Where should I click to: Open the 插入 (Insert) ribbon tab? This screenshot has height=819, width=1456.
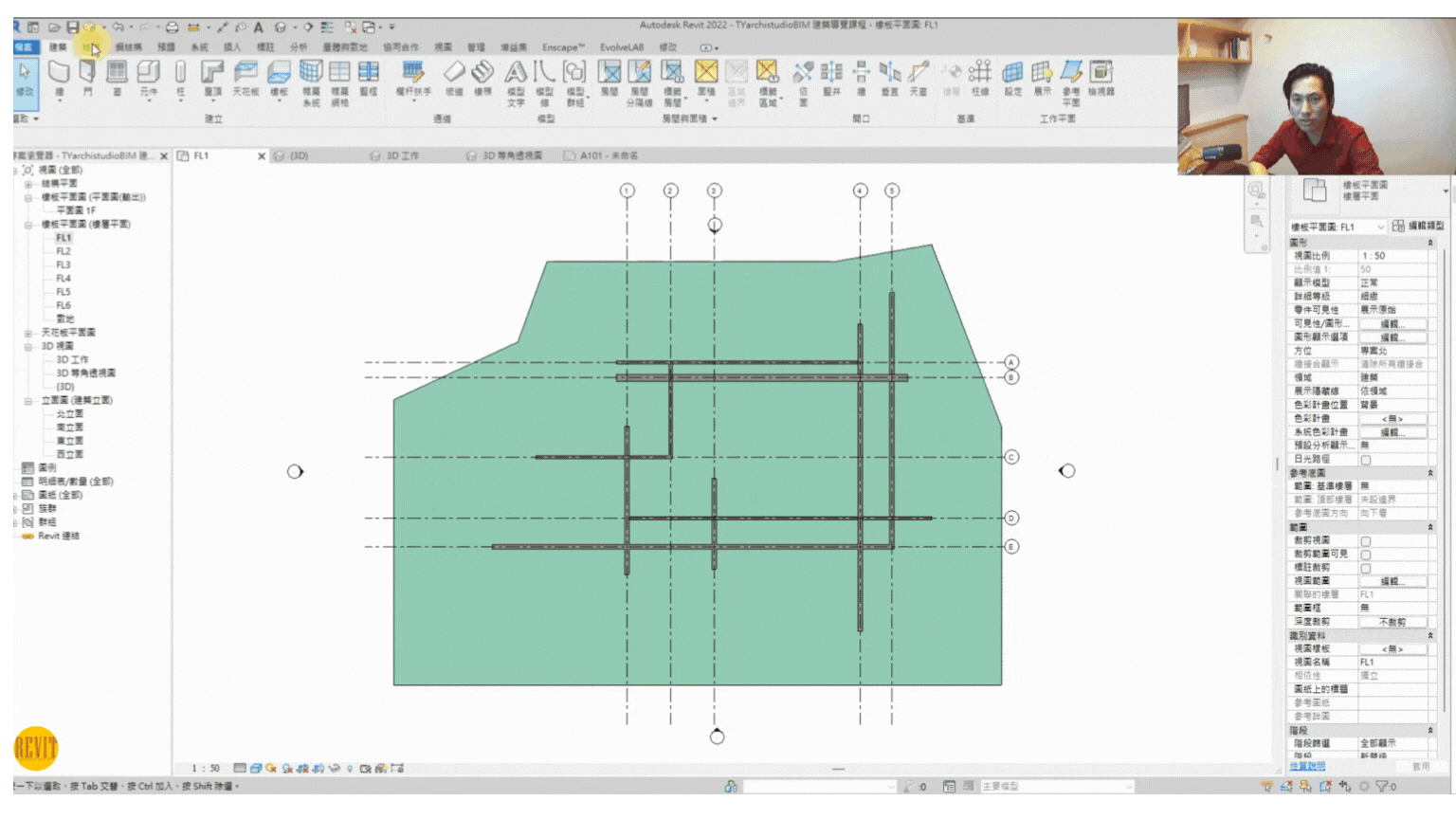coord(232,46)
